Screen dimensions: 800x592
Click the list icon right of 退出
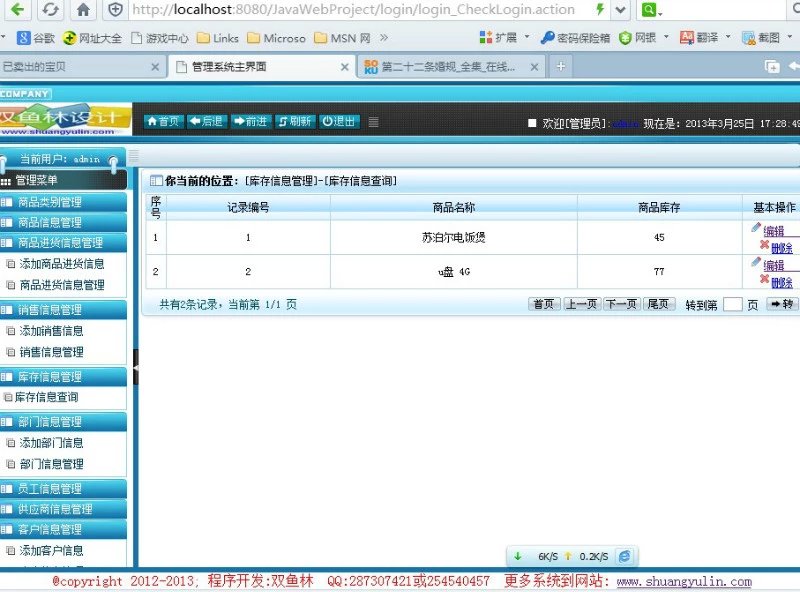click(373, 122)
